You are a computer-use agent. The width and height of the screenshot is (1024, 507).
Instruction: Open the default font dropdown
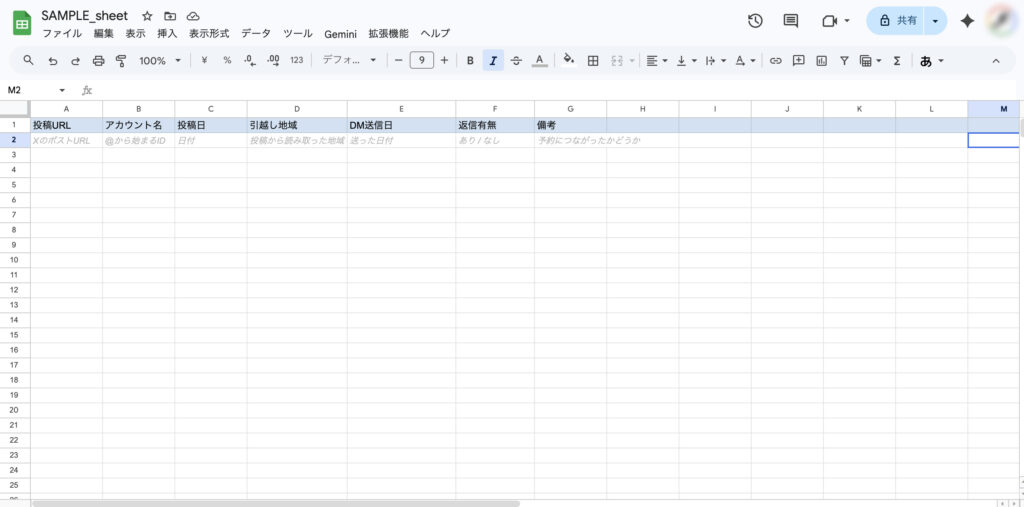click(349, 60)
